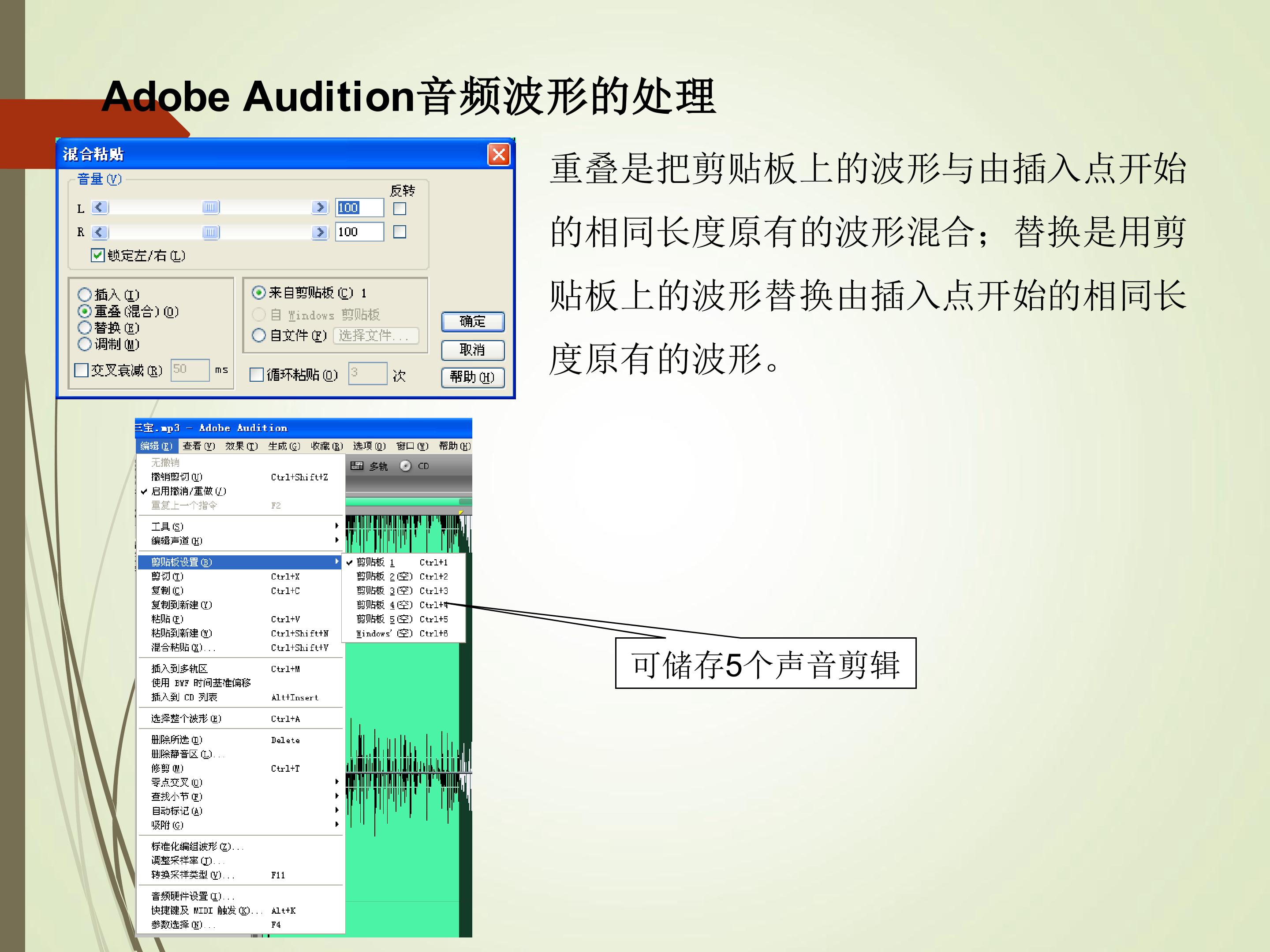Select the 替换 radio button

(x=85, y=327)
